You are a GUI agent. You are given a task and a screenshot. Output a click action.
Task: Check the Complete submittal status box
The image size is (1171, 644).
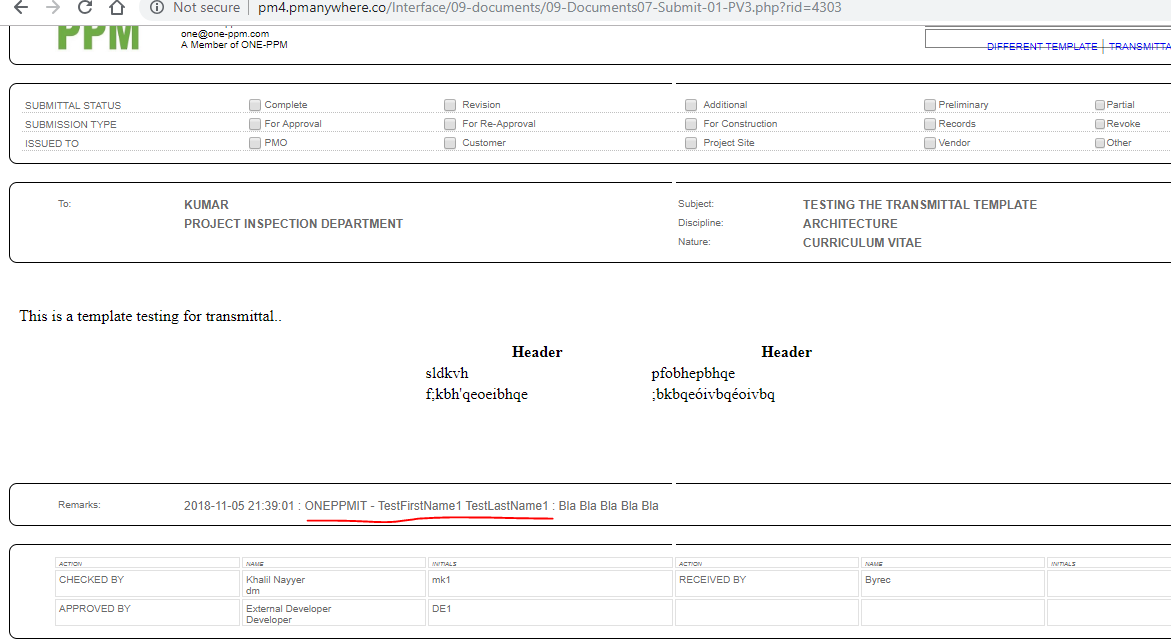pyautogui.click(x=255, y=105)
